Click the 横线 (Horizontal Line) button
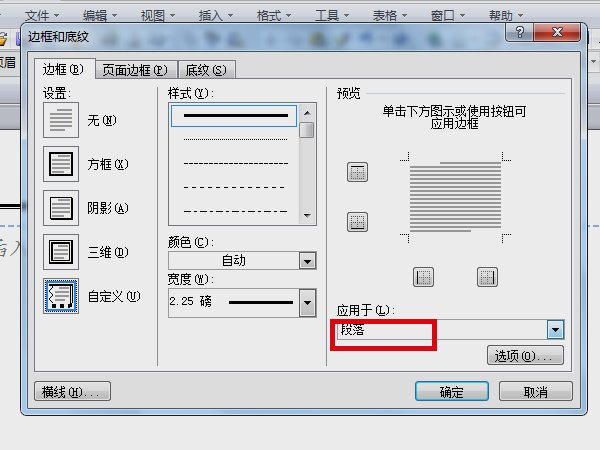The height and width of the screenshot is (450, 600). [72, 391]
